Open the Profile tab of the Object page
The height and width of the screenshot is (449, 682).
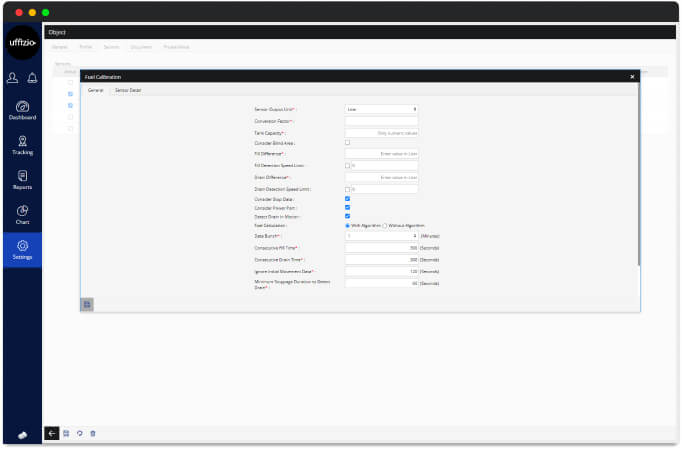[x=86, y=47]
